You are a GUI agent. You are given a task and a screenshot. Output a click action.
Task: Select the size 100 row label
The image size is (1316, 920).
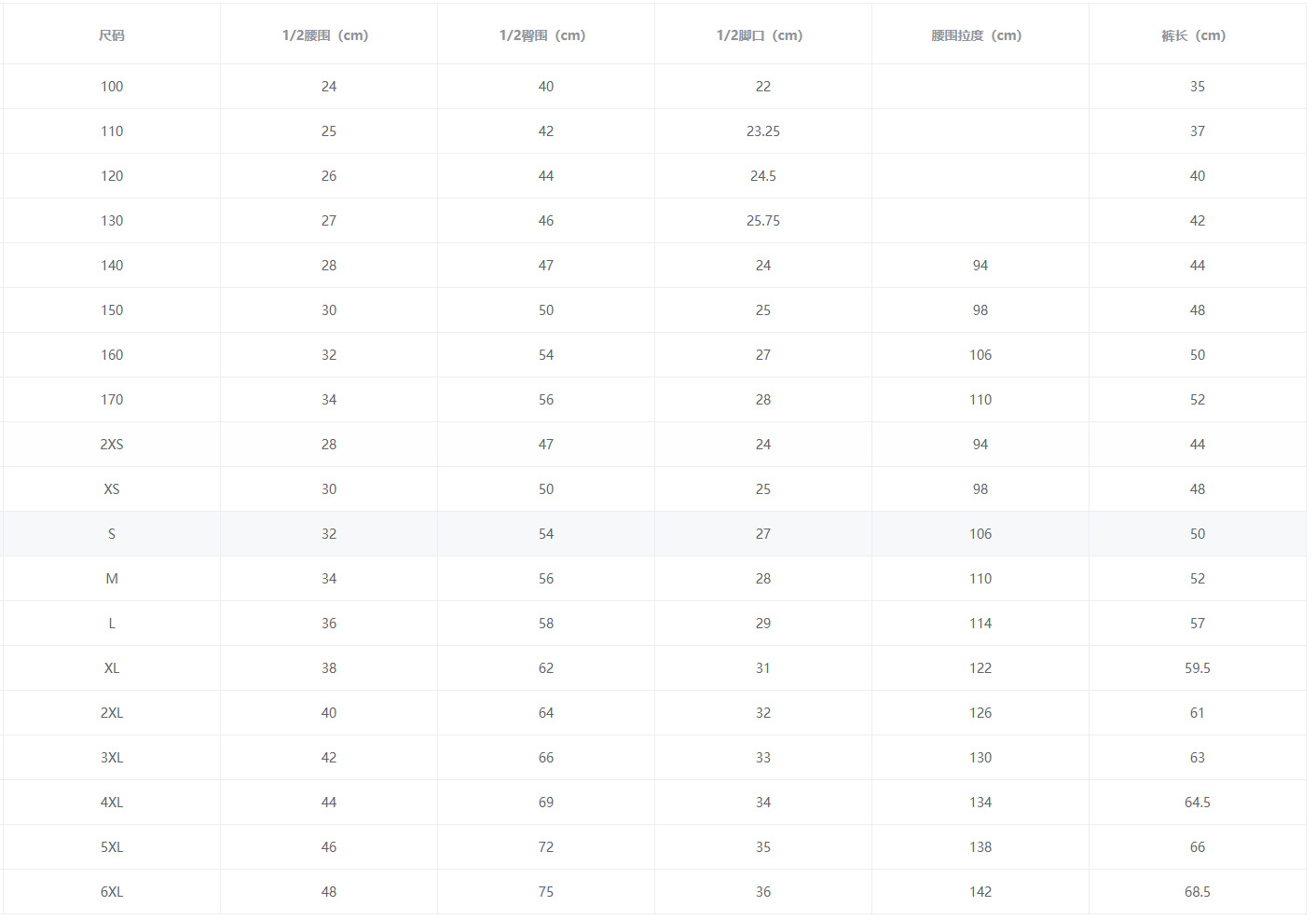click(112, 87)
